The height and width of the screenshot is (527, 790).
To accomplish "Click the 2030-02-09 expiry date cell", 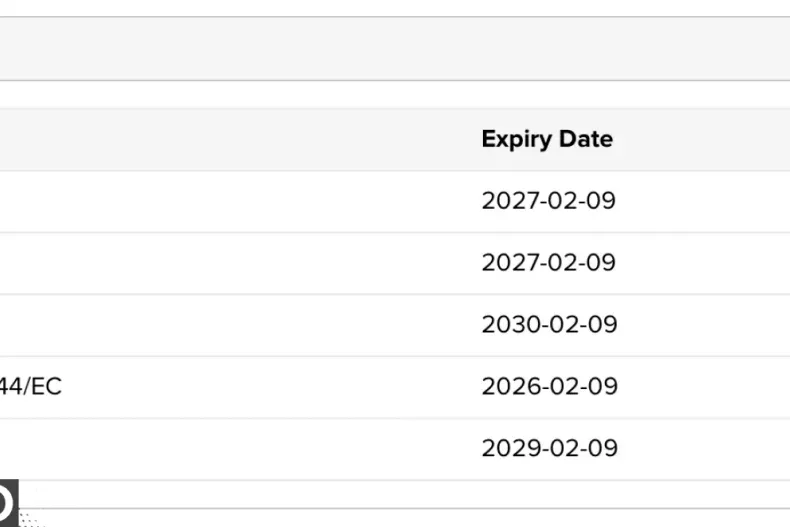I will tap(549, 325).
